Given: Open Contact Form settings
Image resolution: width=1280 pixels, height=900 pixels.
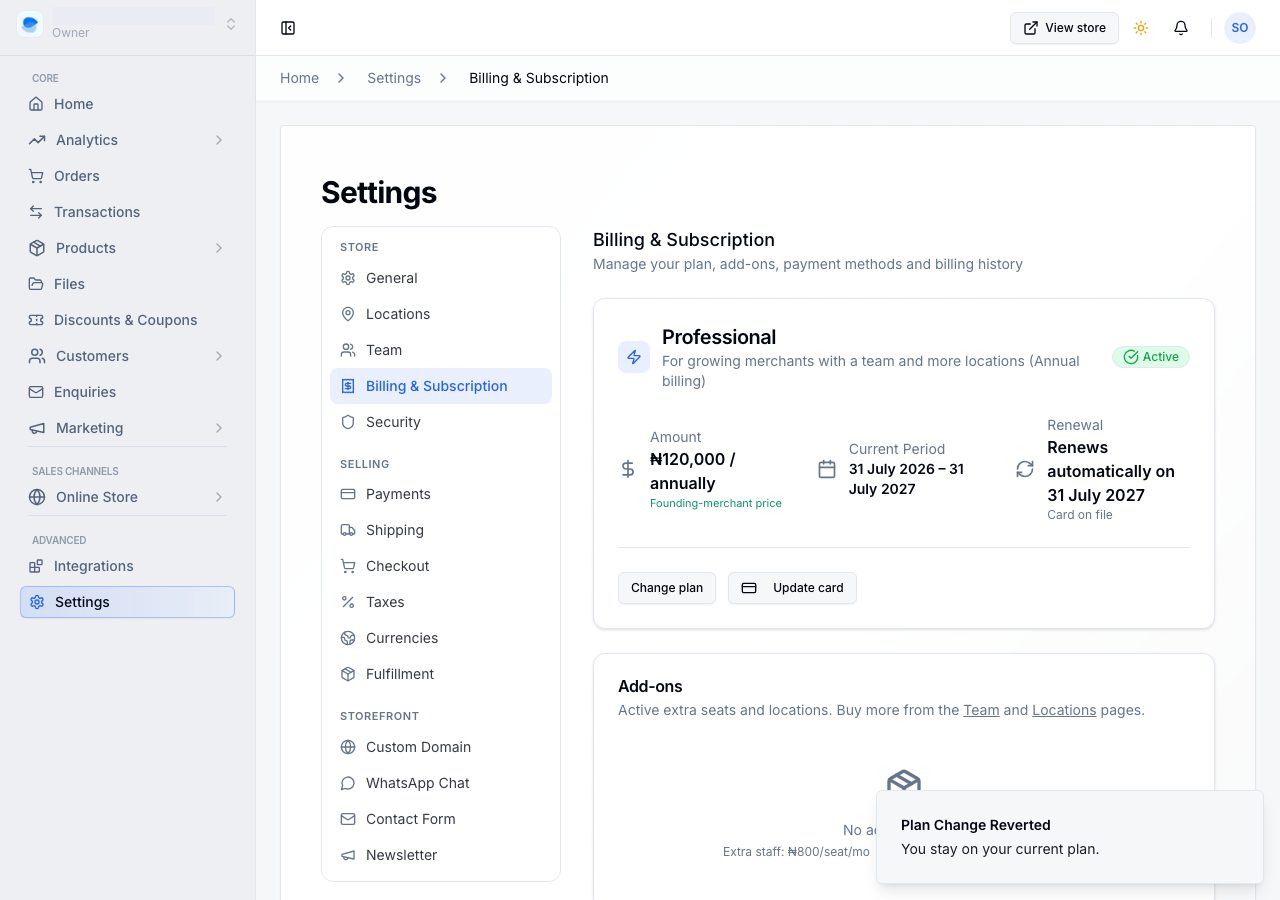Looking at the screenshot, I should [441, 819].
